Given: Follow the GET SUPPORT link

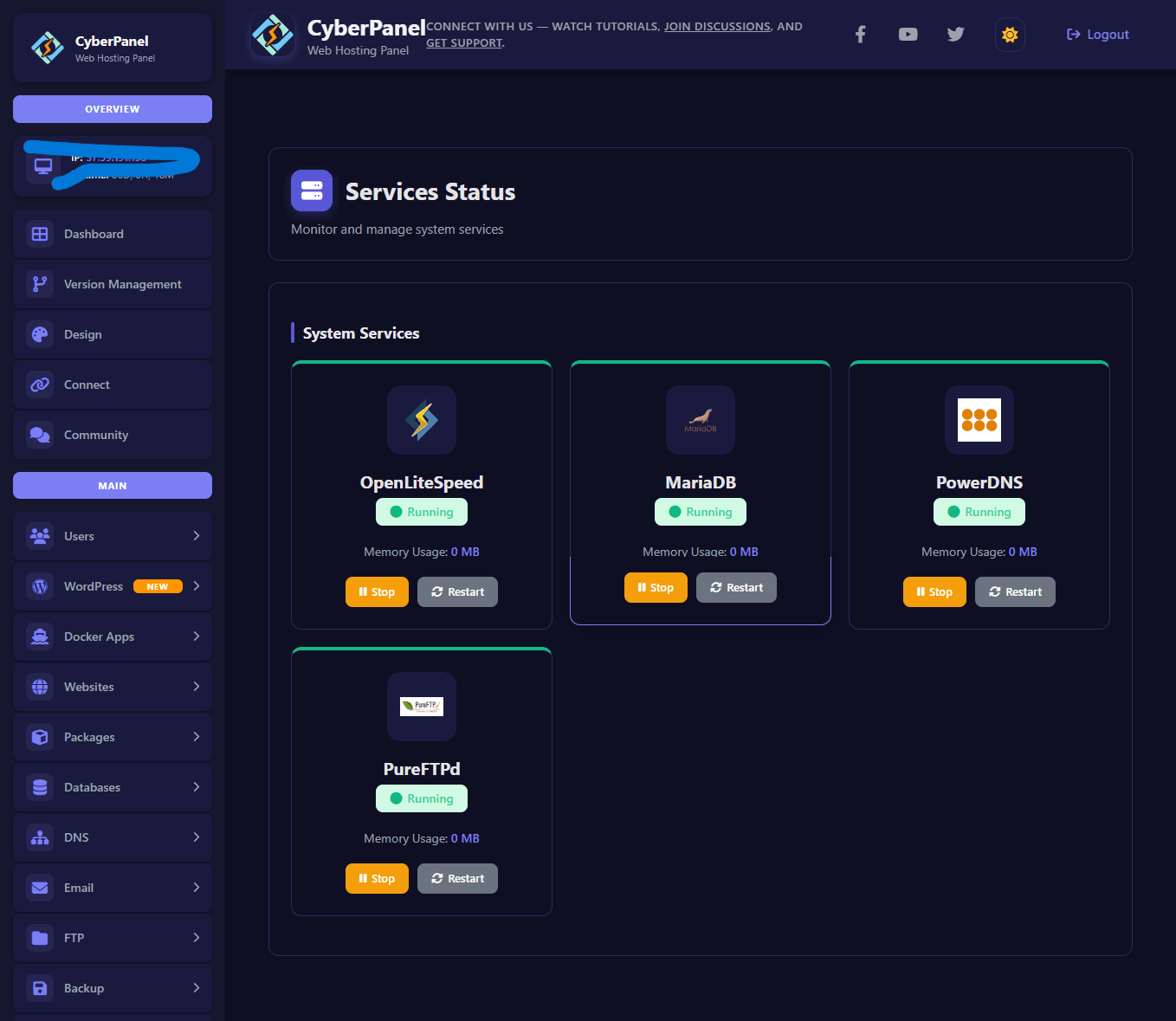Looking at the screenshot, I should pyautogui.click(x=464, y=43).
